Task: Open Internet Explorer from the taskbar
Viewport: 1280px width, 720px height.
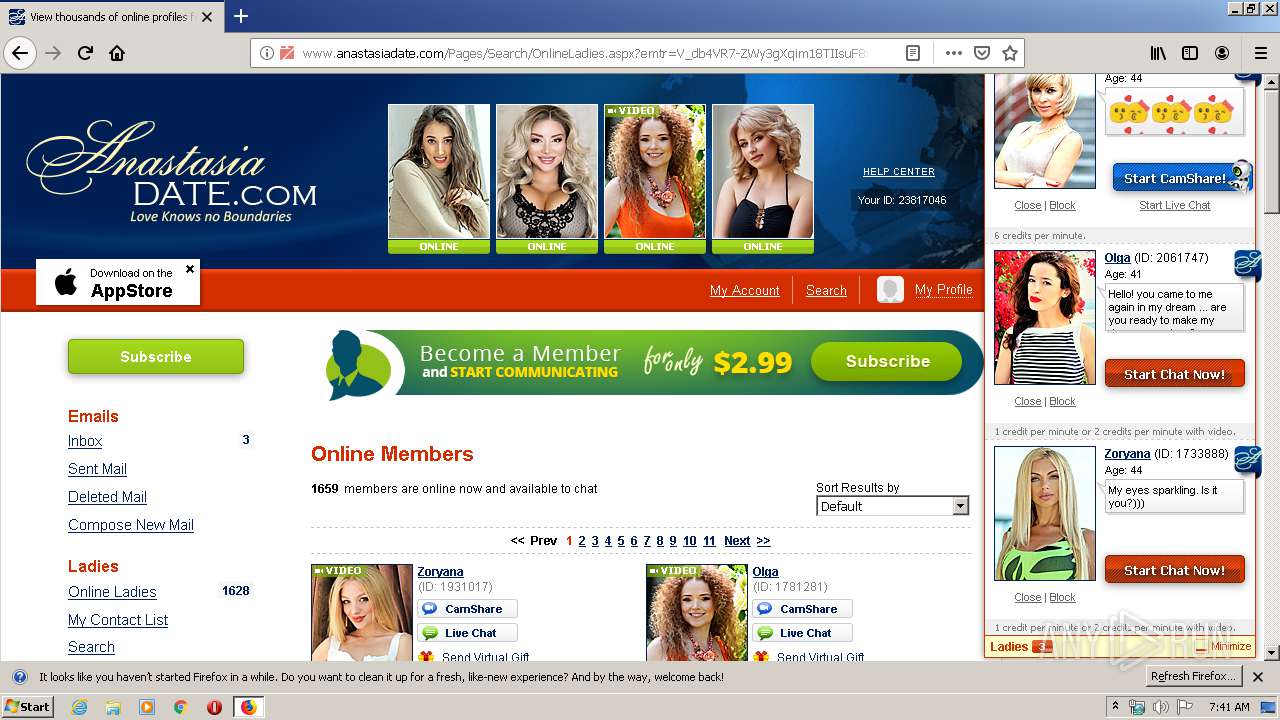Action: (79, 707)
